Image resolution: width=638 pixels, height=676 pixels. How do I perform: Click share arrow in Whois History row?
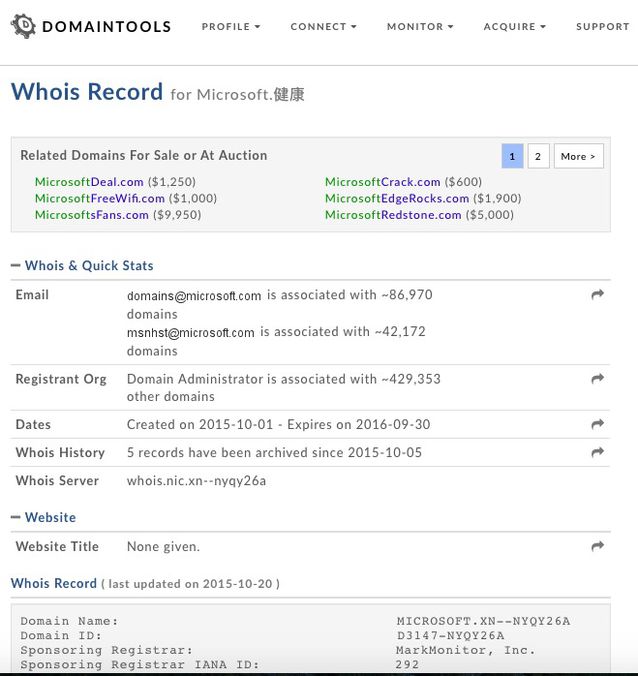[x=597, y=453]
